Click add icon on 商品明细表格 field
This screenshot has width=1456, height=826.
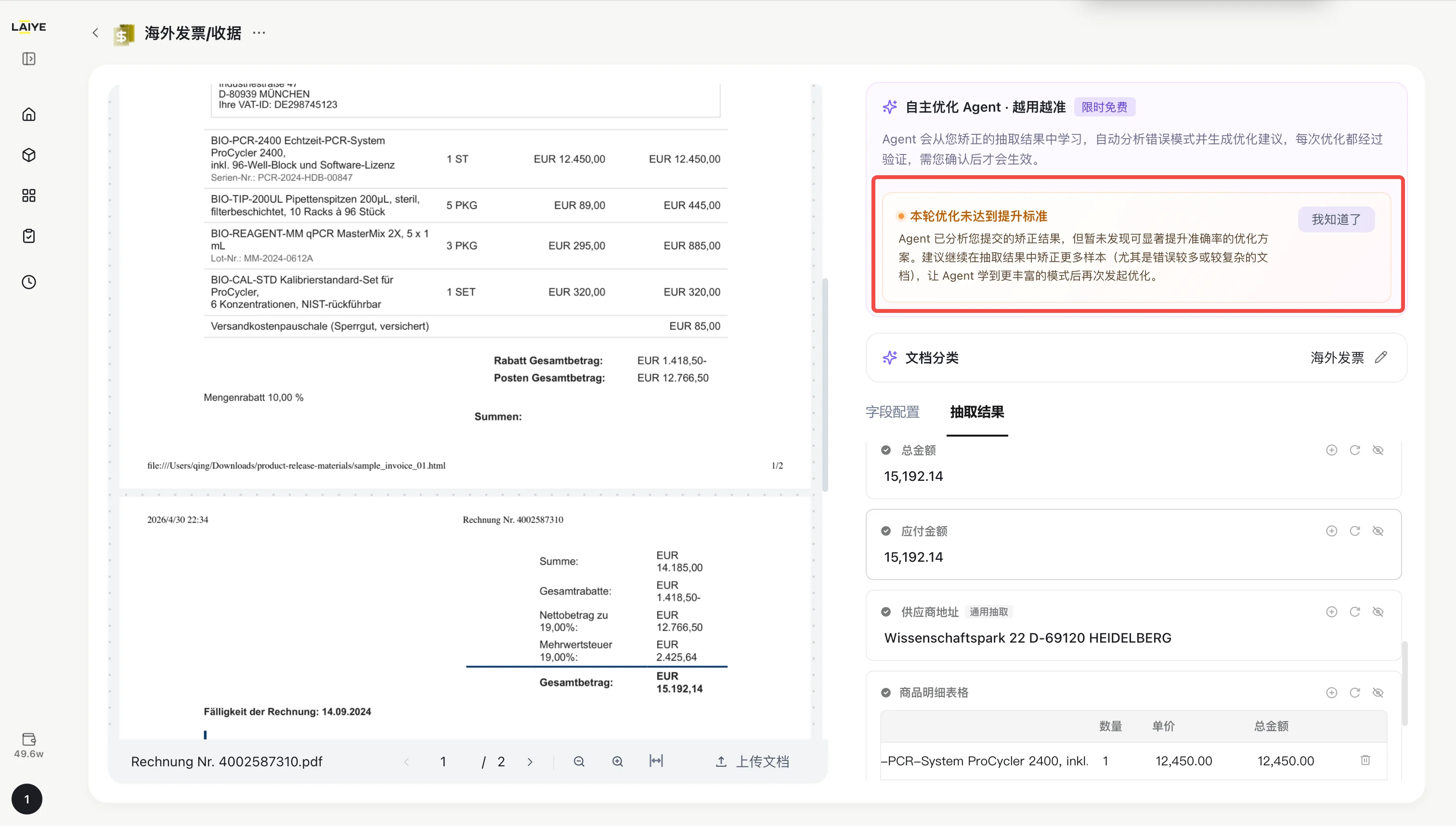click(1331, 693)
